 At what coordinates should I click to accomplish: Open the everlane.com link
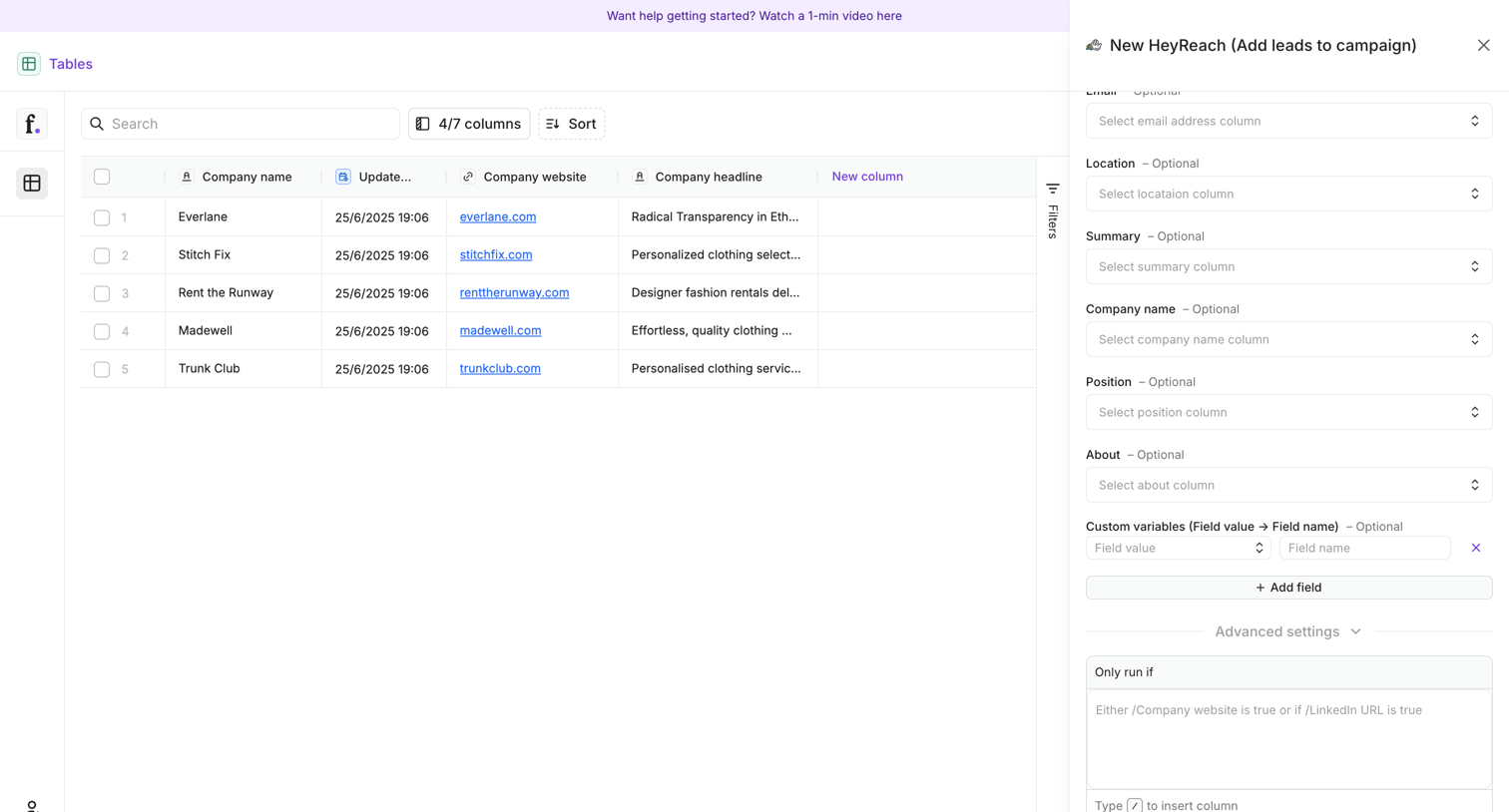(x=498, y=216)
